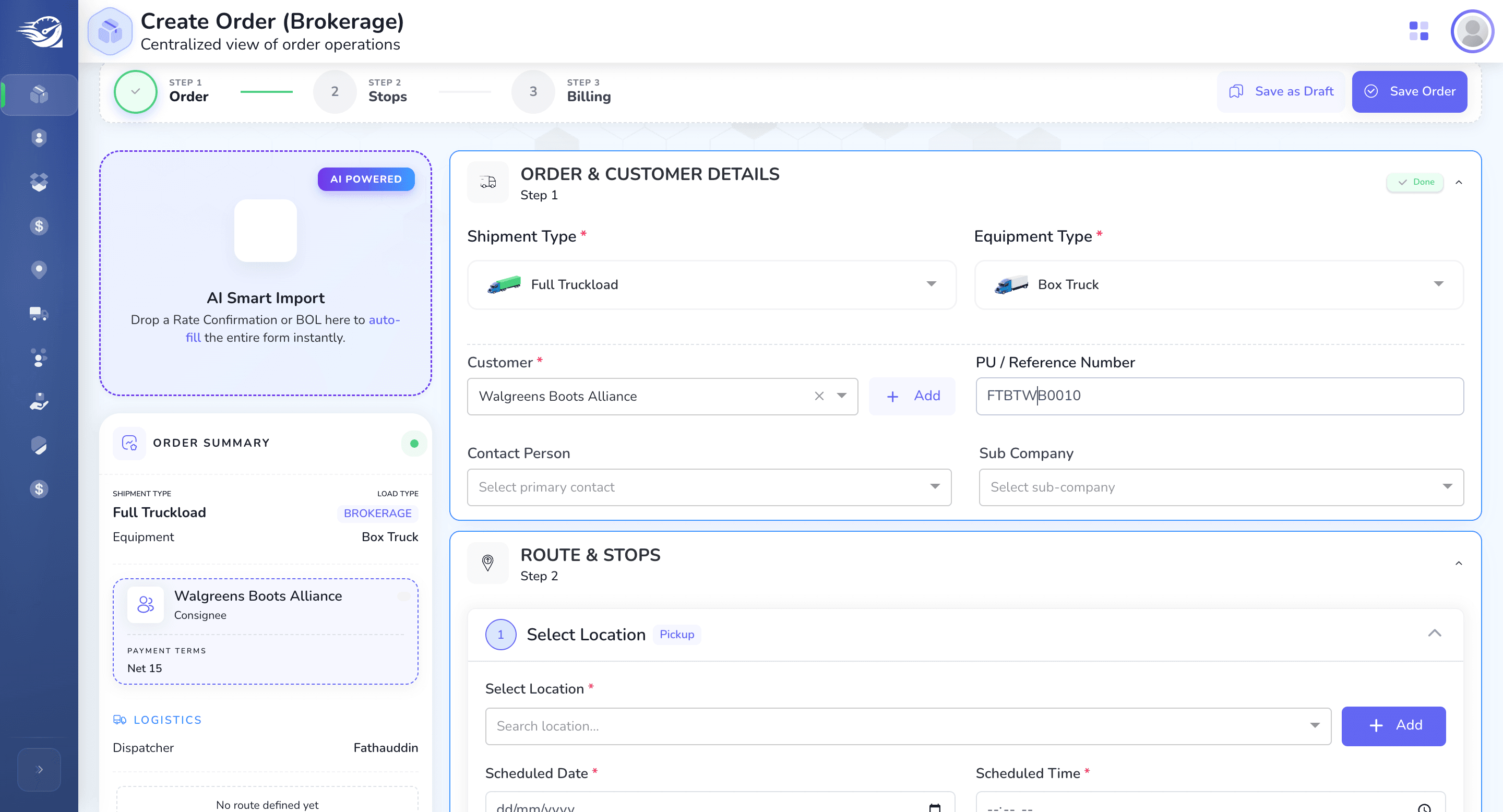Click the hand-holding sidebar icon
This screenshot has height=812, width=1503.
(x=39, y=401)
